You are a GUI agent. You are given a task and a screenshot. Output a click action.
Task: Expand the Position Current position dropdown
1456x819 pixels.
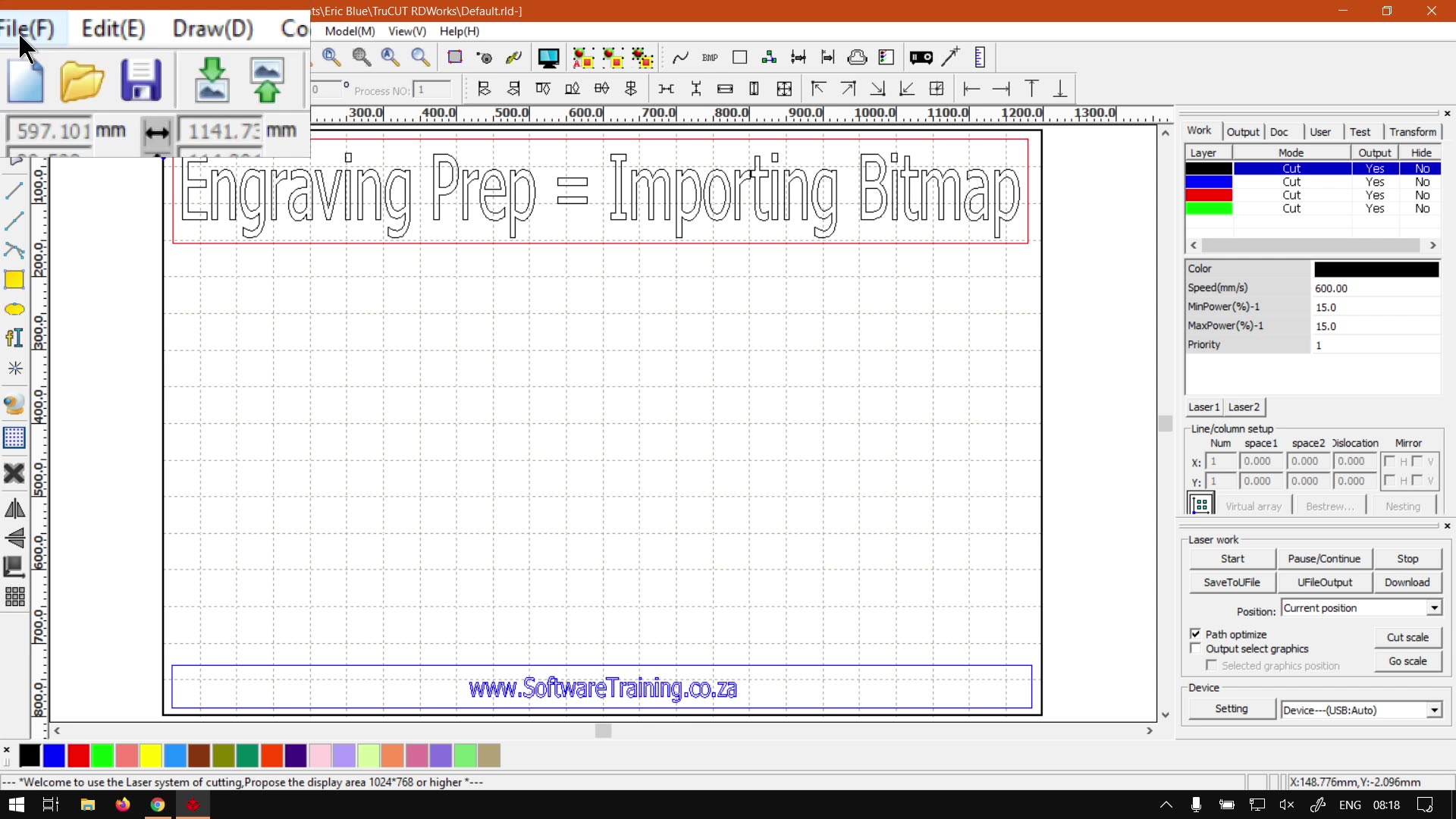click(x=1434, y=608)
